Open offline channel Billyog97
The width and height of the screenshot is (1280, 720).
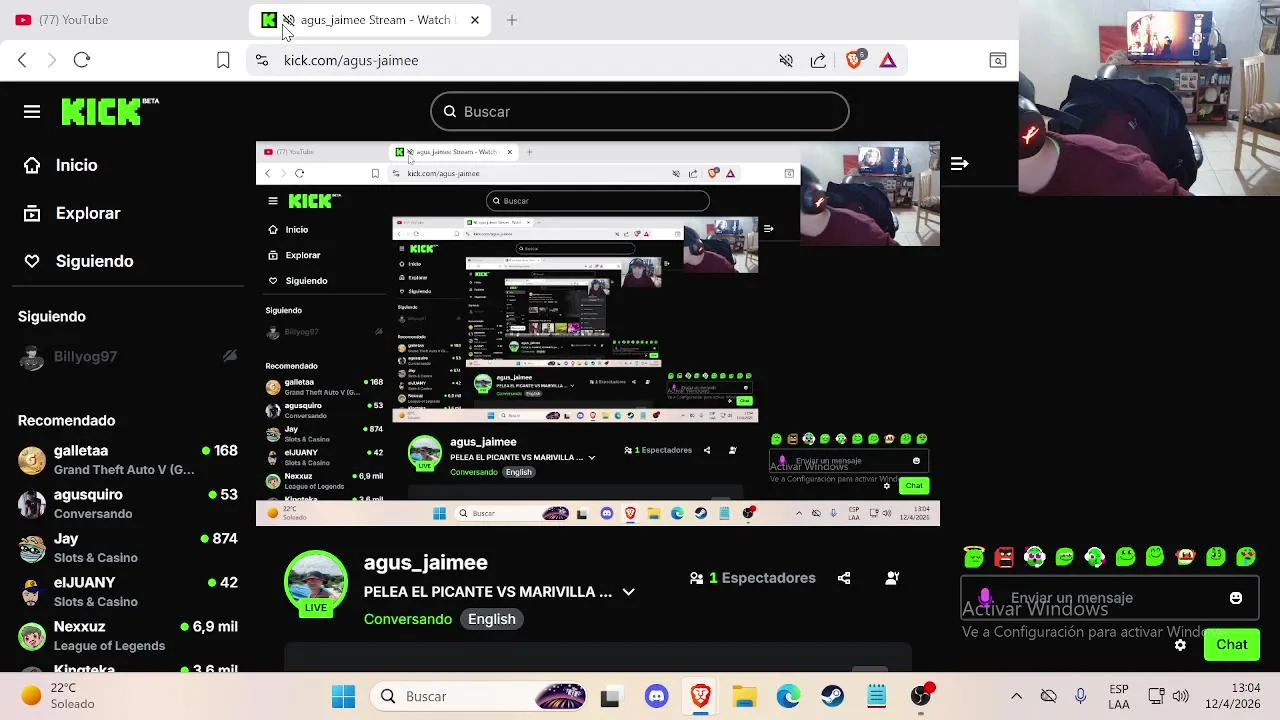coord(128,357)
